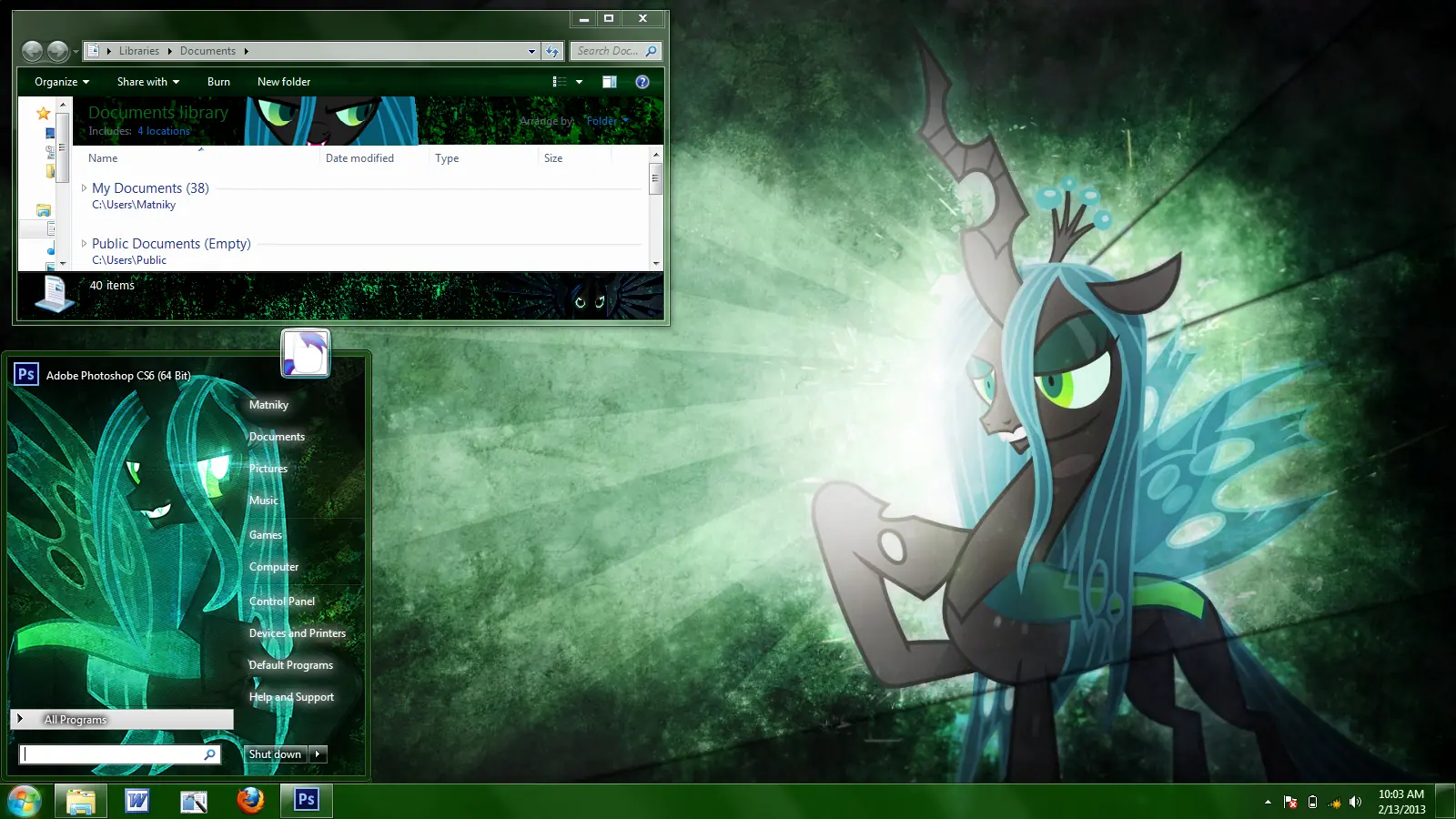
Task: Show hidden system tray icons
Action: point(1268,802)
